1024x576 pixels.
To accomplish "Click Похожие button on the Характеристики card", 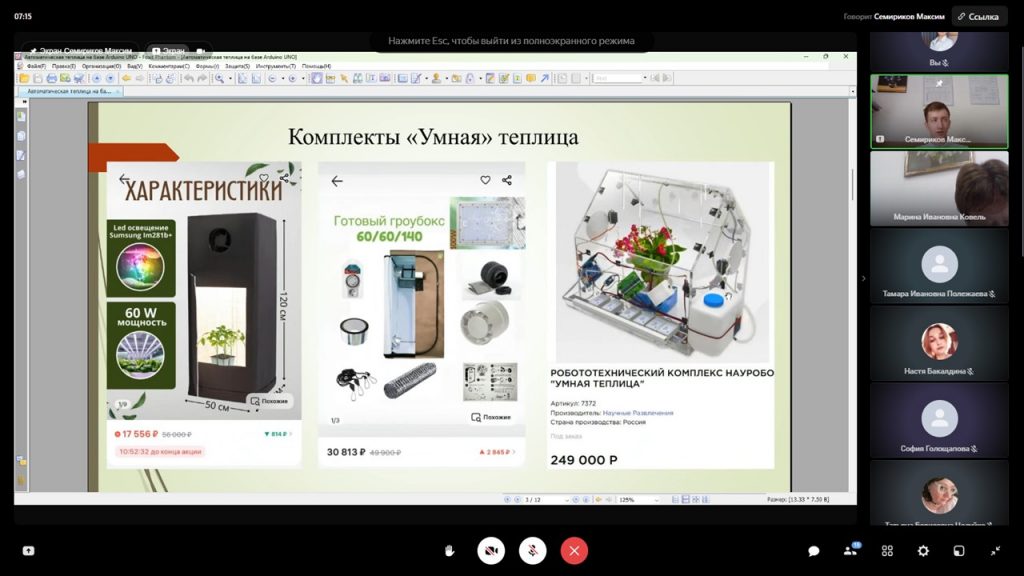I will 269,401.
